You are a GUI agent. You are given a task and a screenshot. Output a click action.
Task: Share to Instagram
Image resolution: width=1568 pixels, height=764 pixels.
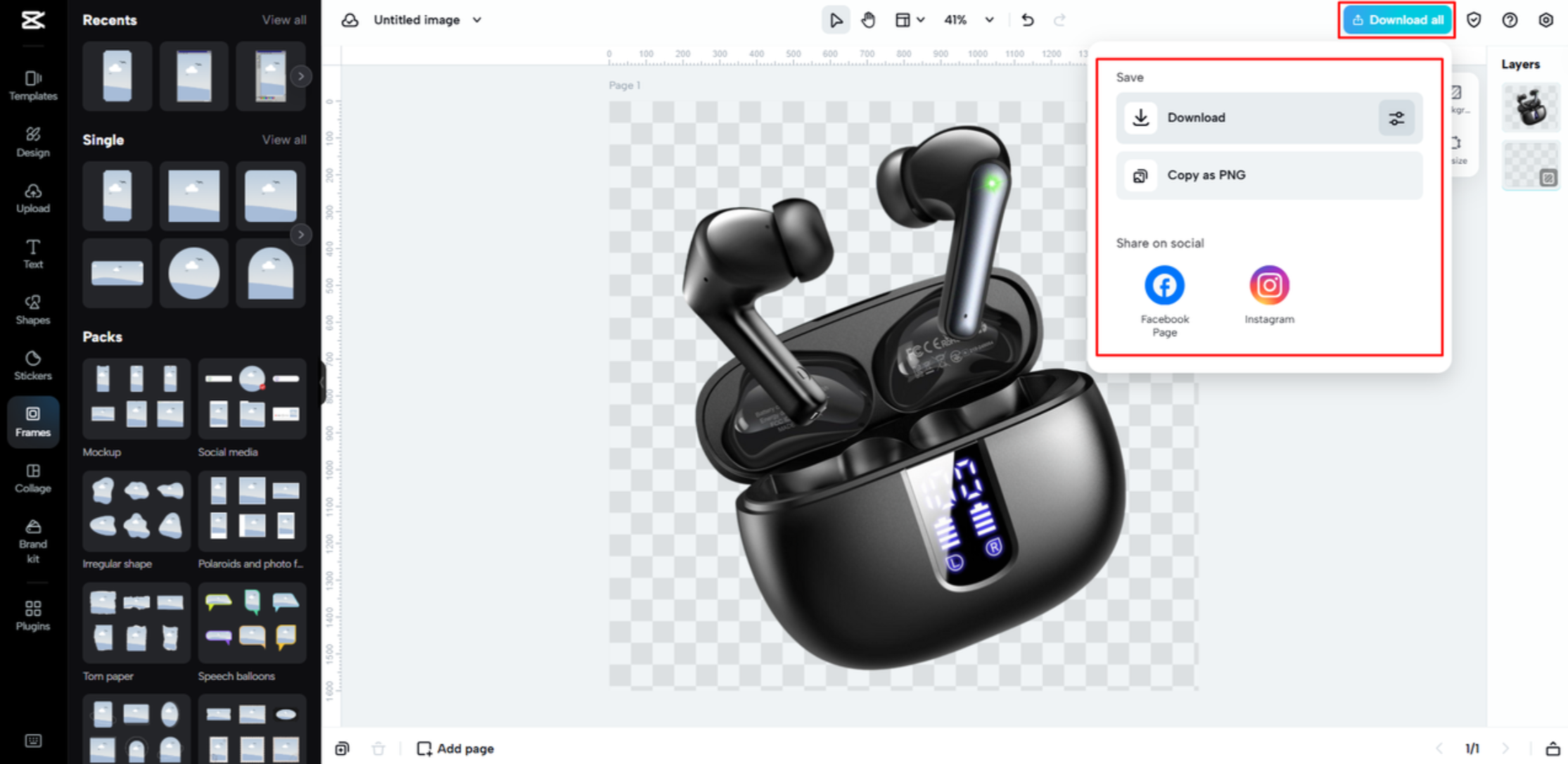point(1269,295)
